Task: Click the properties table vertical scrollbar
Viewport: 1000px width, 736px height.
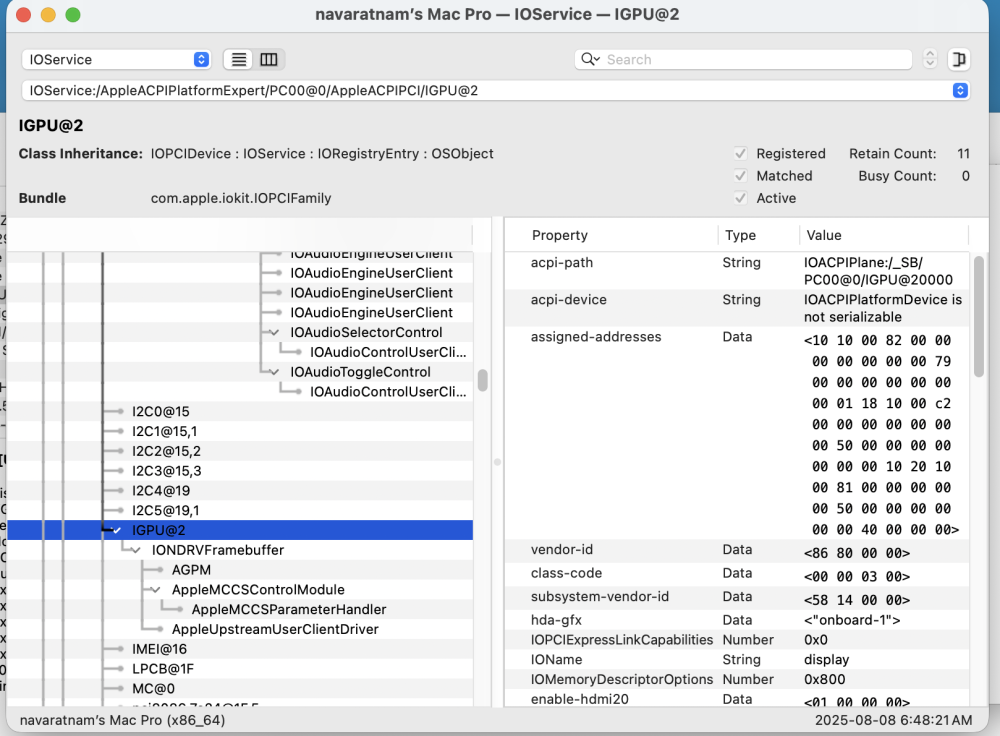Action: pyautogui.click(x=978, y=317)
